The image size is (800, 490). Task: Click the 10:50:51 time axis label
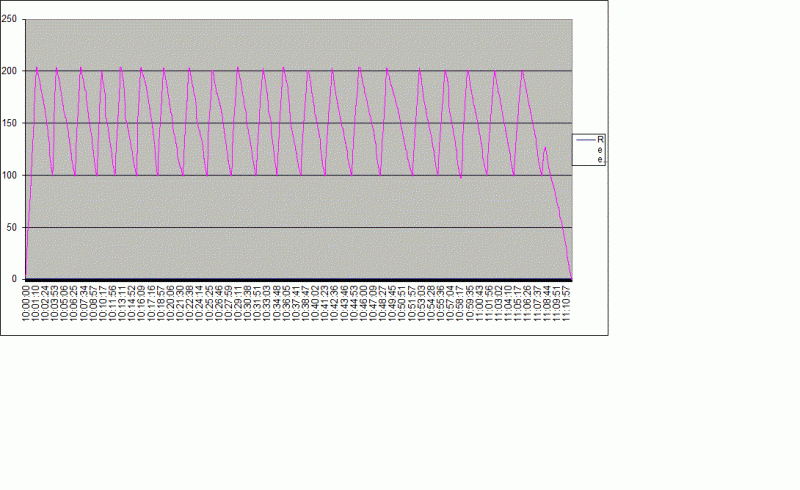coord(402,303)
